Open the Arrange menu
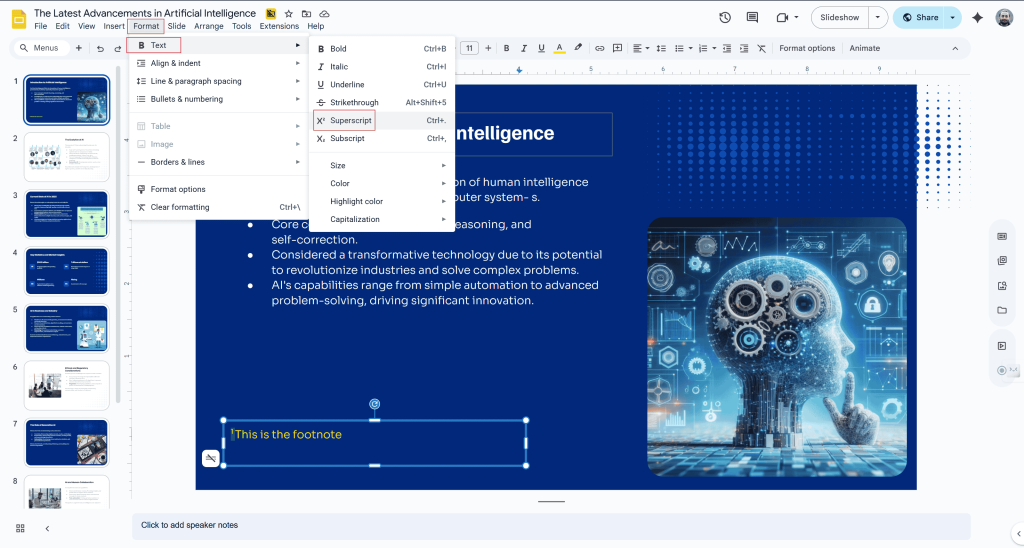 coord(209,26)
